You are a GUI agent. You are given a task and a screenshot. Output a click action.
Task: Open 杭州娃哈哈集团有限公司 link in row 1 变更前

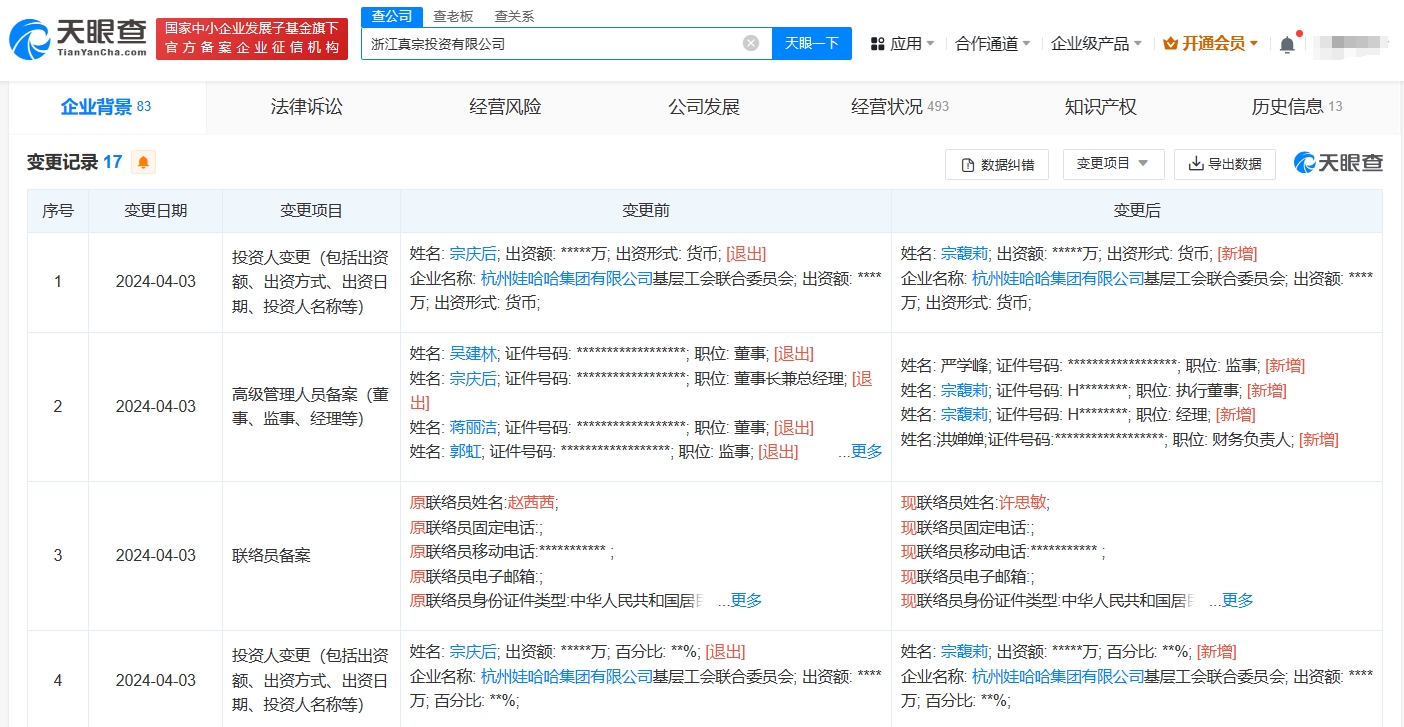tap(567, 278)
